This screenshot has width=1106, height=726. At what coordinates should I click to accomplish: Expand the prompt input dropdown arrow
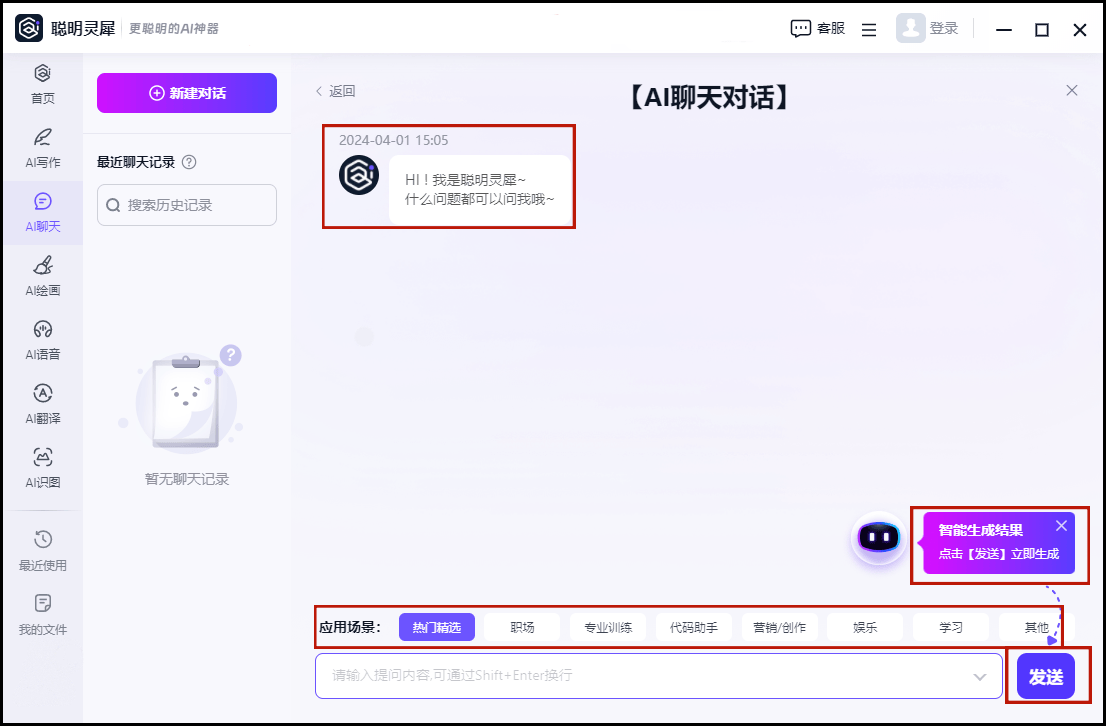click(980, 677)
